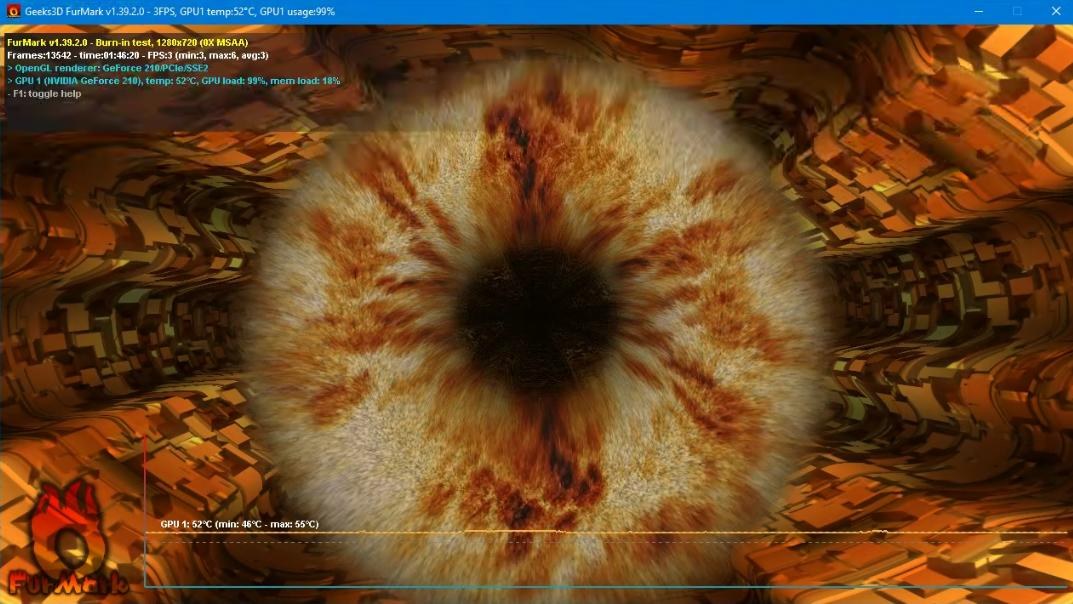Click the blue horizontal axis of the graph
The width and height of the screenshot is (1073, 604).
pos(600,586)
